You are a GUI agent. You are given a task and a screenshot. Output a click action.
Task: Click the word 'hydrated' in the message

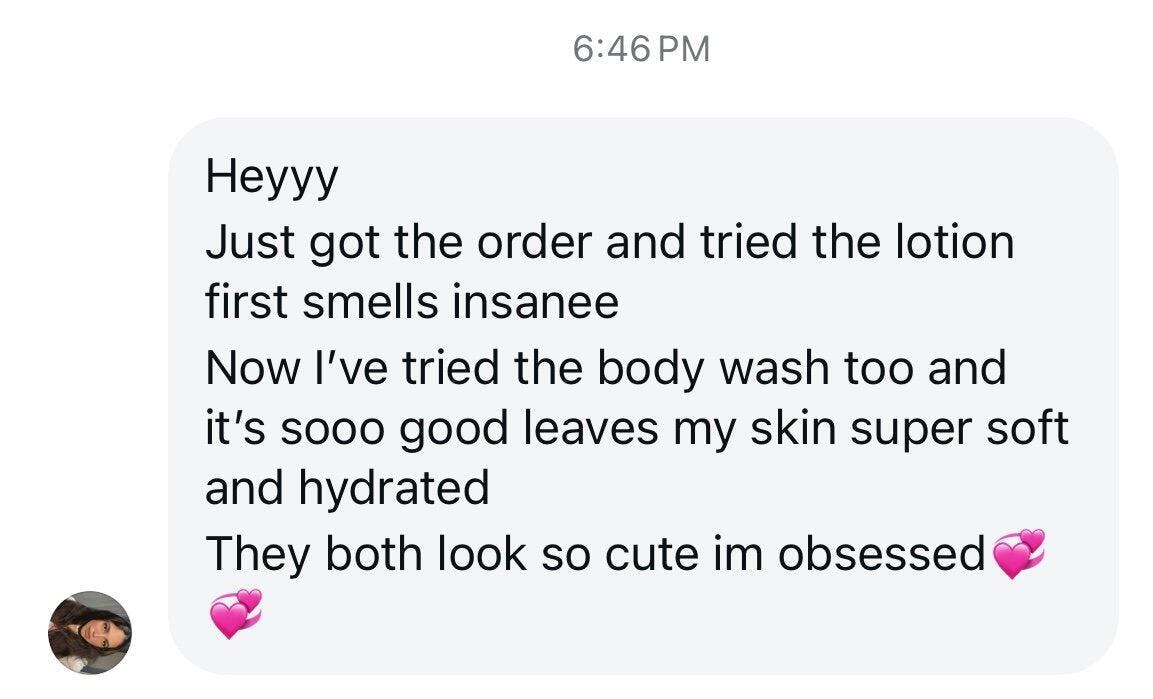click(x=394, y=489)
